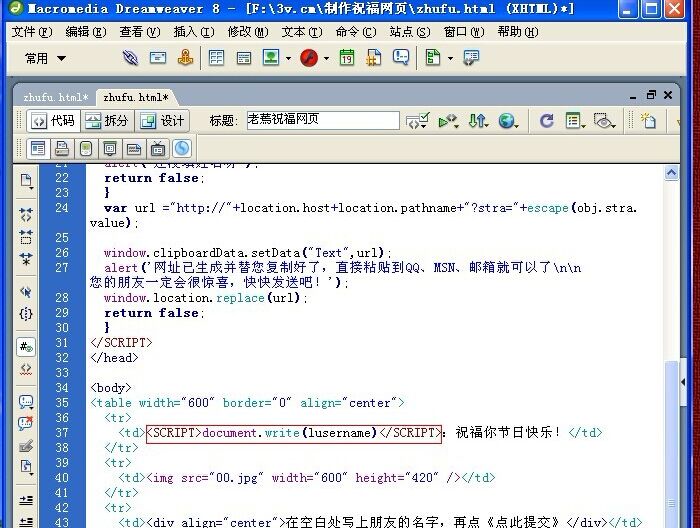This screenshot has width=700, height=528.
Task: Open the 查看 menu
Action: coord(140,32)
